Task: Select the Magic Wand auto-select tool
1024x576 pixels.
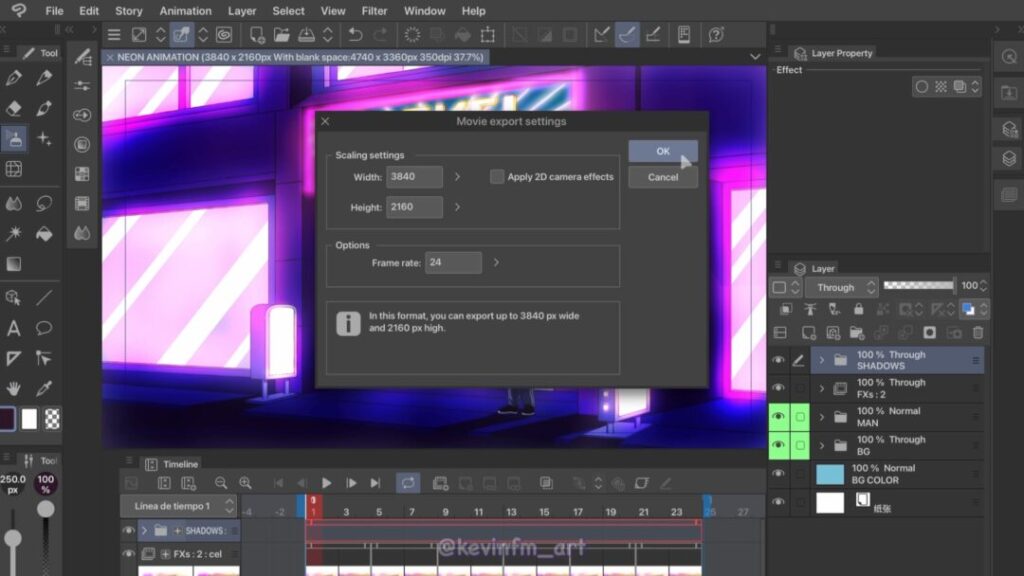Action: coord(14,233)
